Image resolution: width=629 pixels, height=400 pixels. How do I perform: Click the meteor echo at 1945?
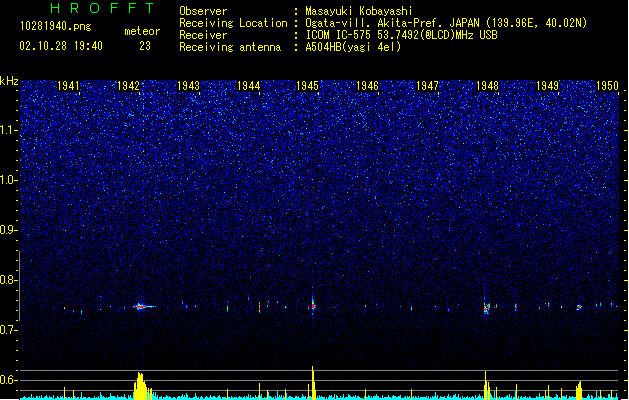(312, 304)
